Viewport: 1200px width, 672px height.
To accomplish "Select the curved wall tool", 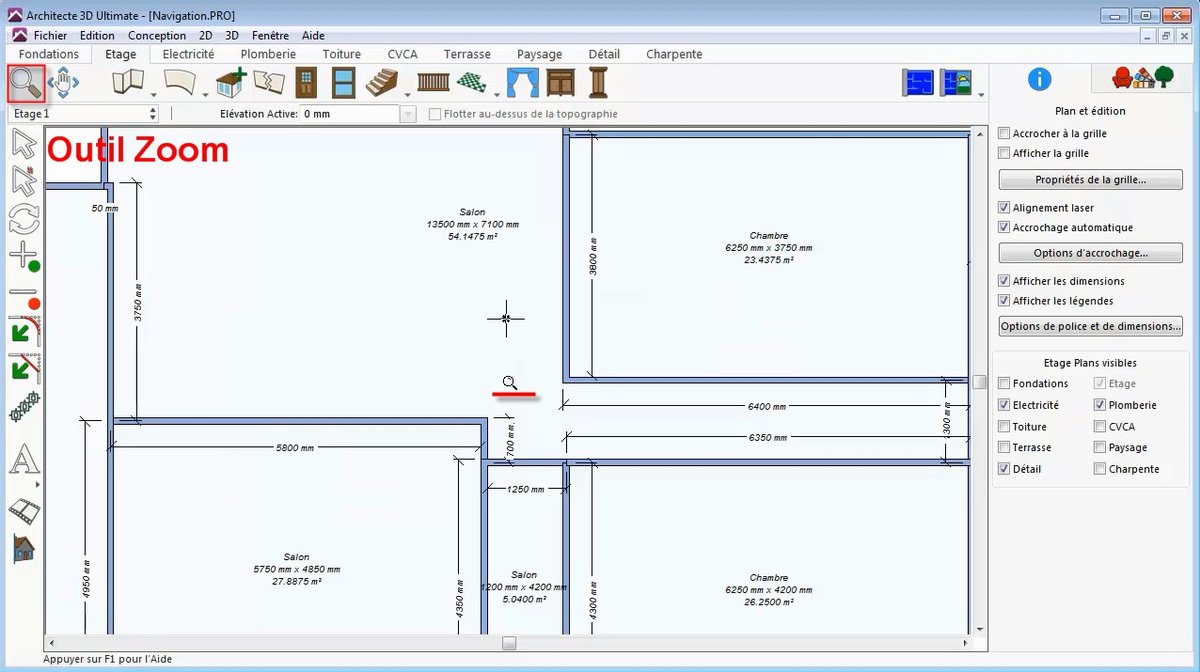I will click(x=179, y=82).
